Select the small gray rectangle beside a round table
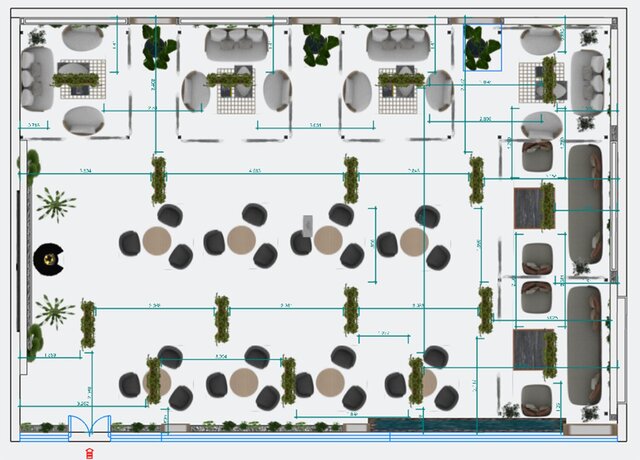 click(308, 226)
